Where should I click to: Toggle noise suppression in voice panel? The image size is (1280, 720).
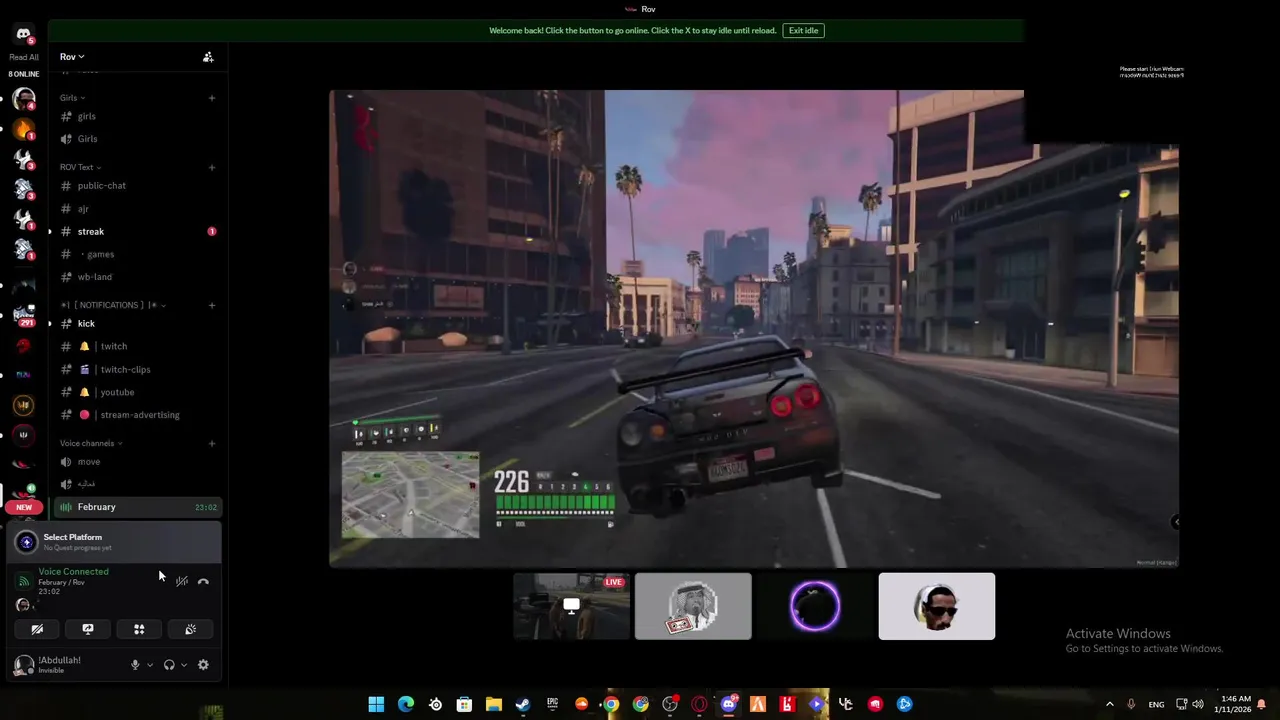click(182, 581)
